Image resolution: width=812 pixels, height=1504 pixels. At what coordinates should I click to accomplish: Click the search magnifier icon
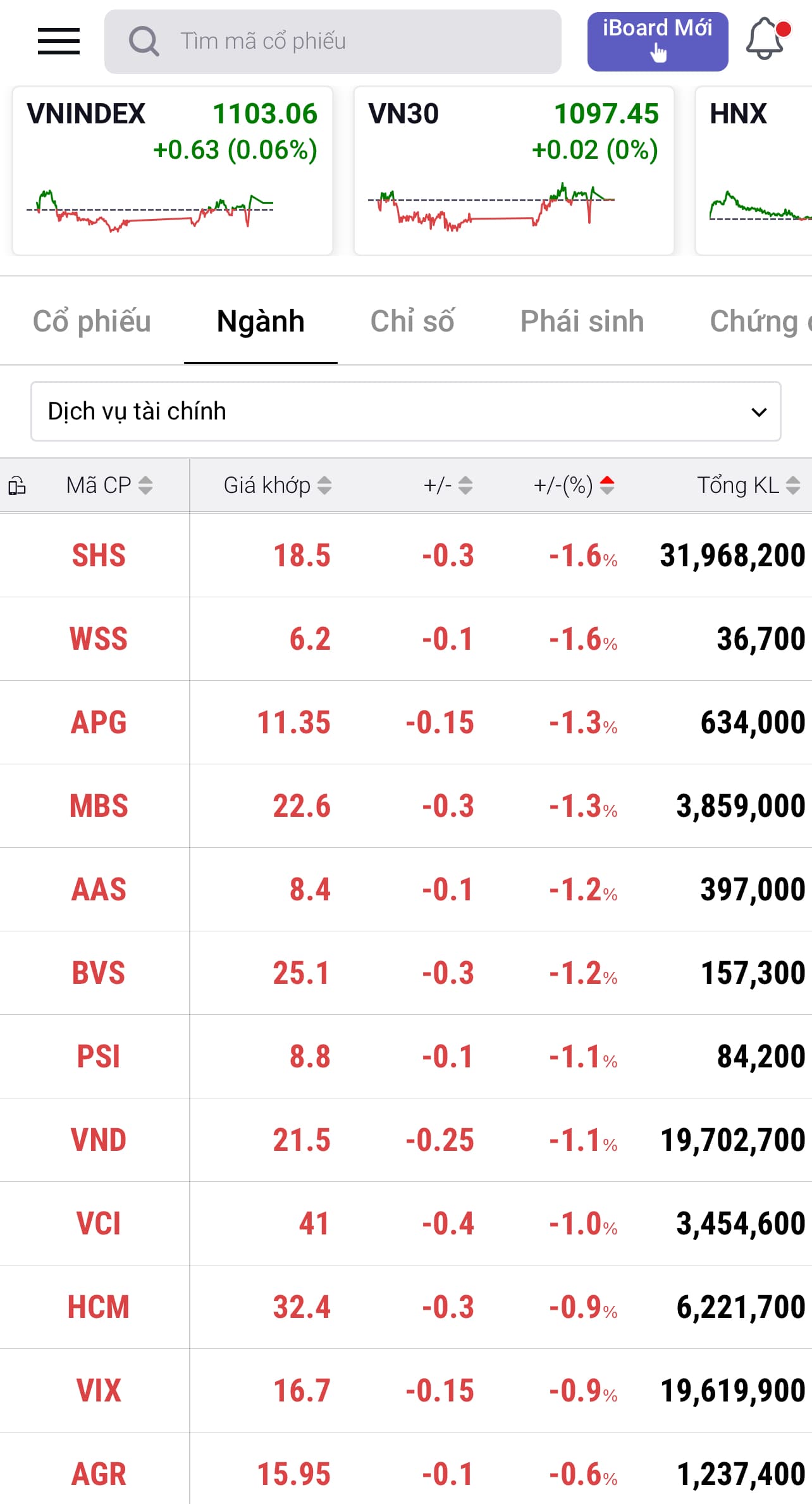(x=144, y=42)
